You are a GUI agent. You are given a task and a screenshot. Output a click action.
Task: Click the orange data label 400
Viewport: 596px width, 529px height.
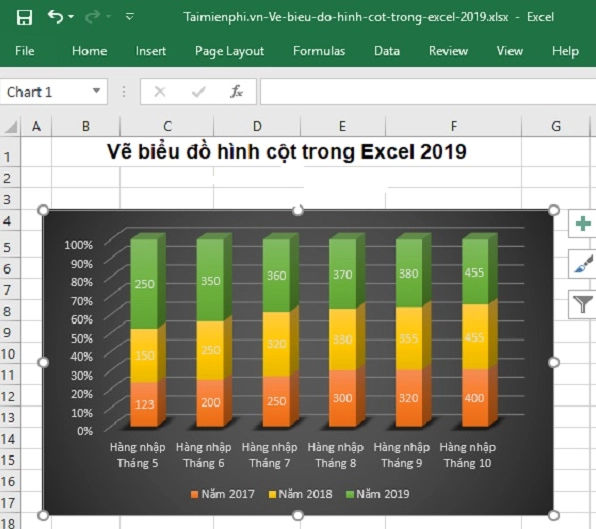474,398
